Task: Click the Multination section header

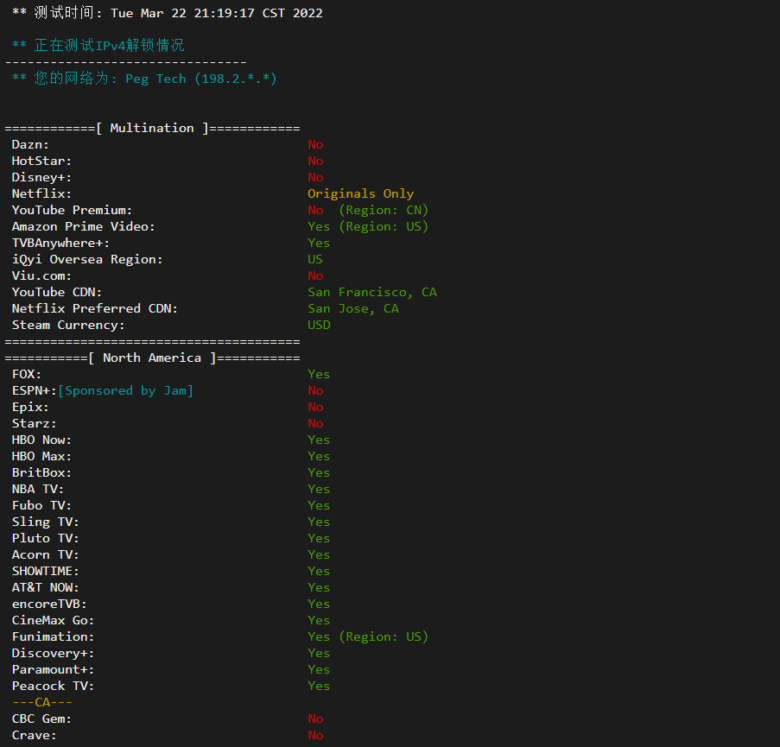Action: pos(152,128)
